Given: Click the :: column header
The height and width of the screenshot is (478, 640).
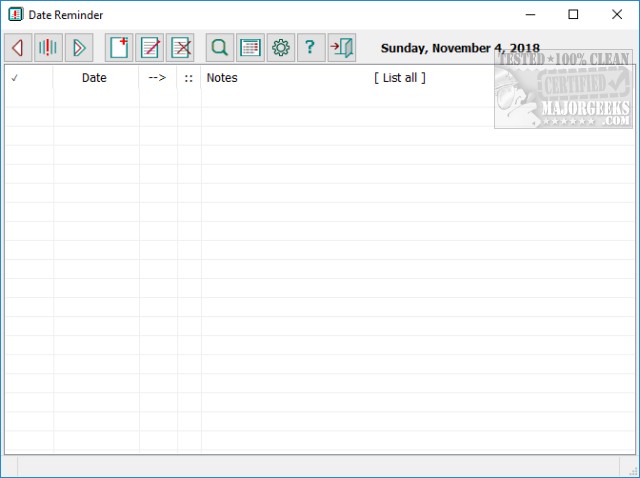Looking at the screenshot, I should [189, 78].
